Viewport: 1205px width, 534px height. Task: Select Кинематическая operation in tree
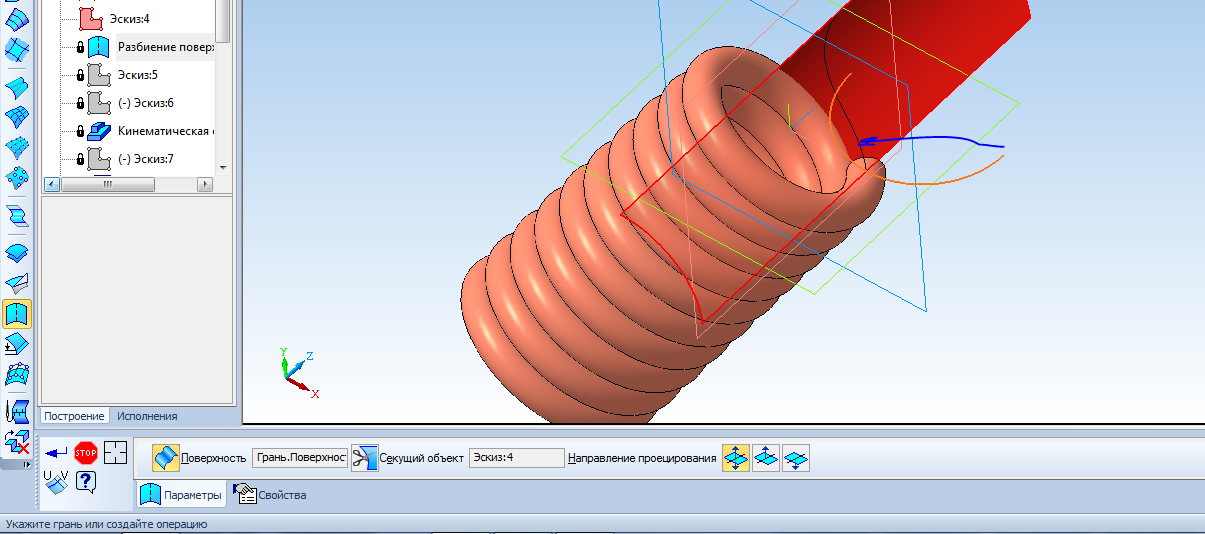pos(164,131)
